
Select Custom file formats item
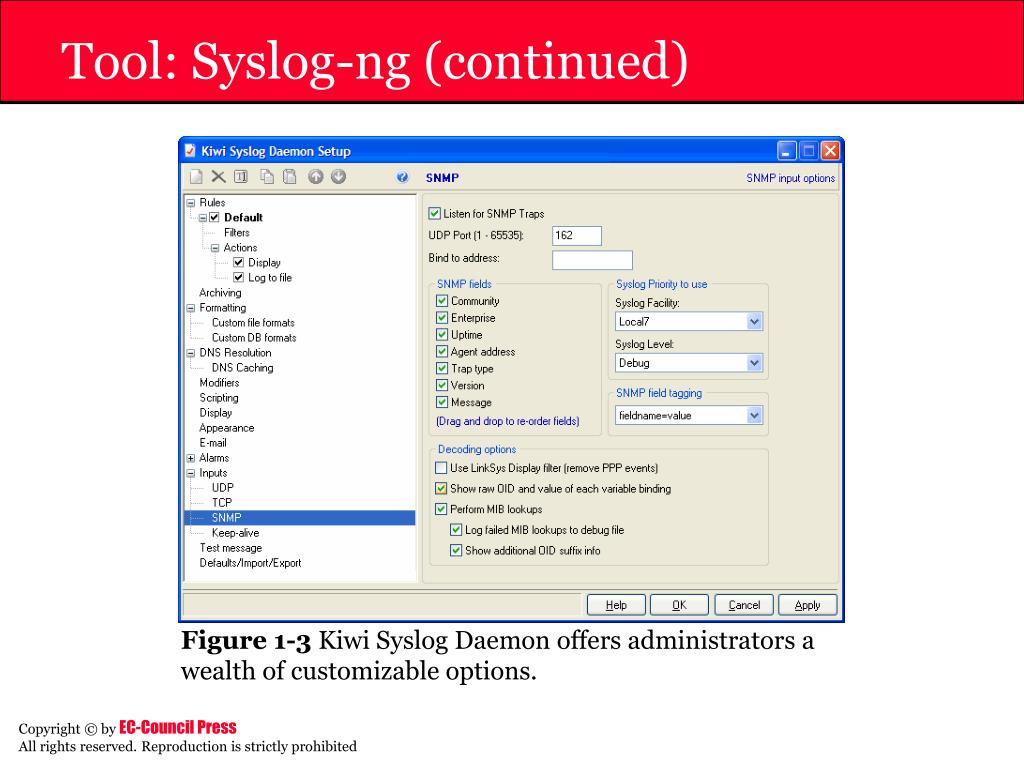coord(253,323)
